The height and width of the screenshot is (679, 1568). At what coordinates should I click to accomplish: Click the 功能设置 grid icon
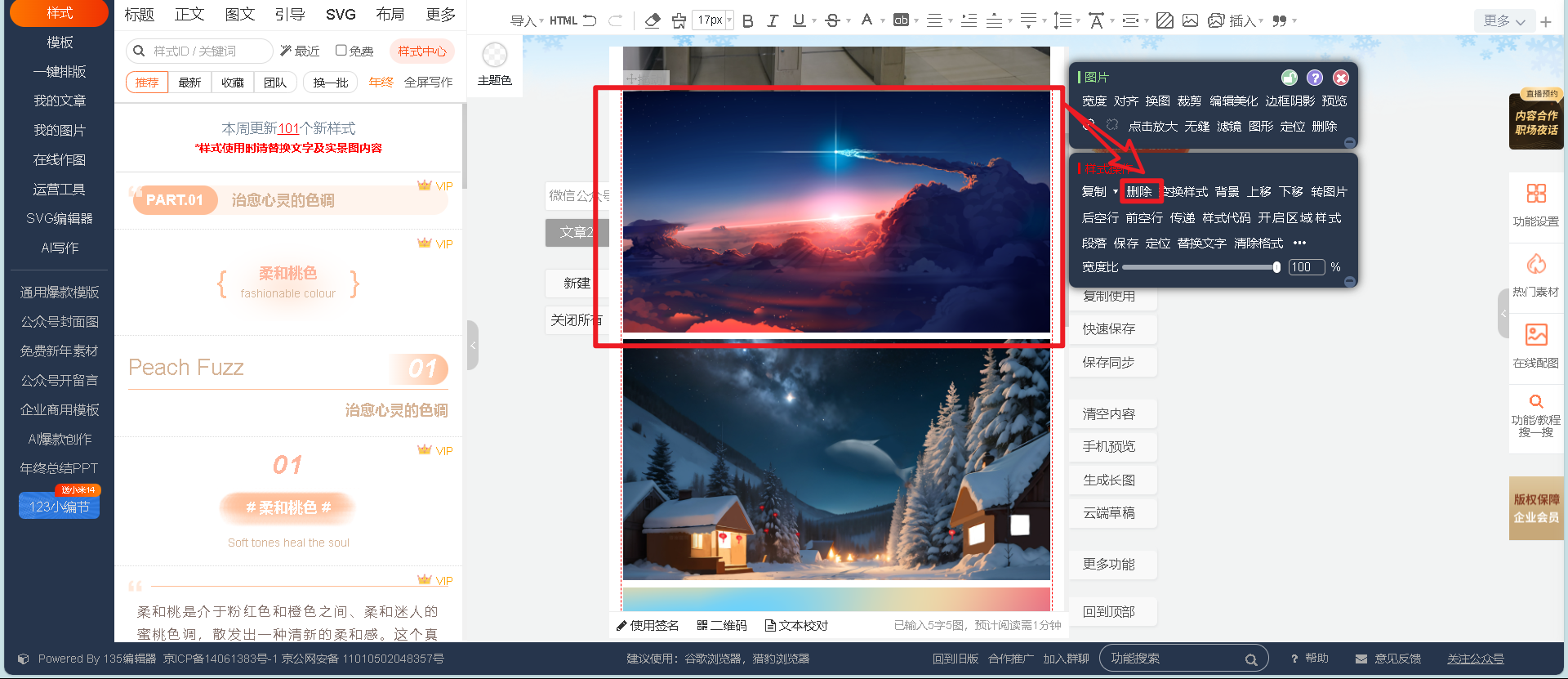(x=1536, y=193)
